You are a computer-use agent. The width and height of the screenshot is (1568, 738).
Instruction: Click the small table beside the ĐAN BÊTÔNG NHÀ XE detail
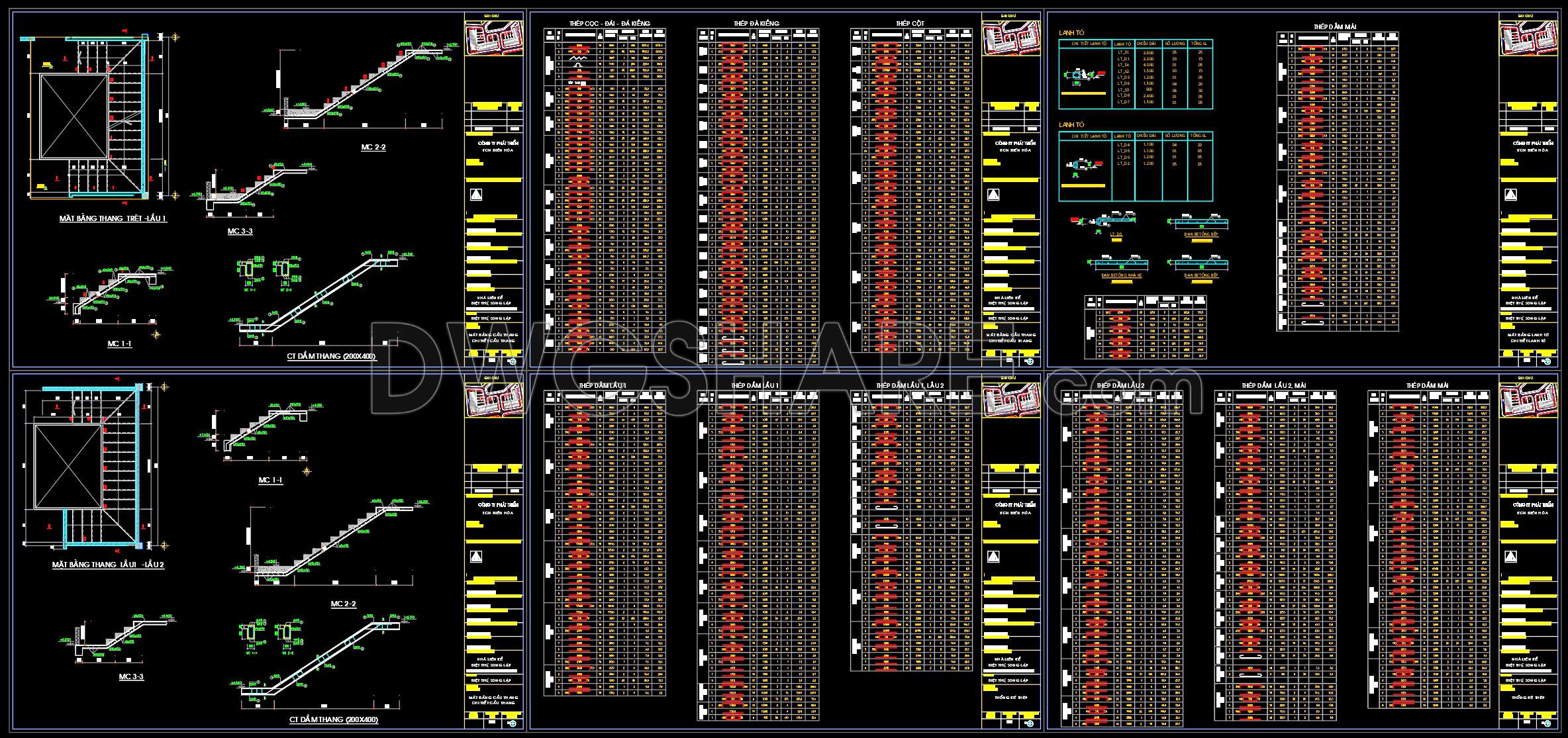1145,327
